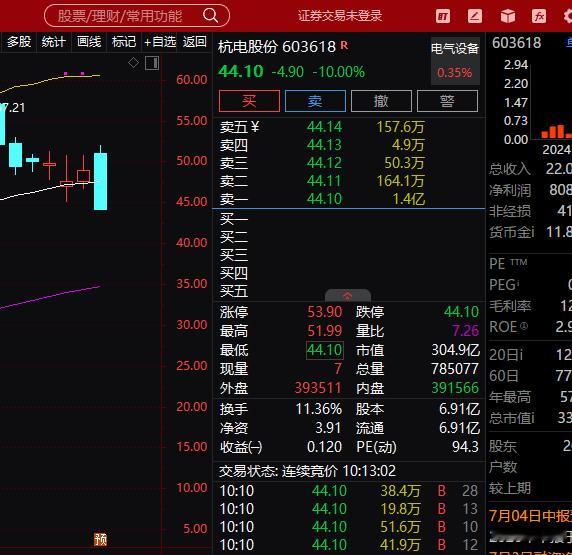Click the 股东户数 label
Viewport: 572px width, 555px height.
click(x=503, y=456)
